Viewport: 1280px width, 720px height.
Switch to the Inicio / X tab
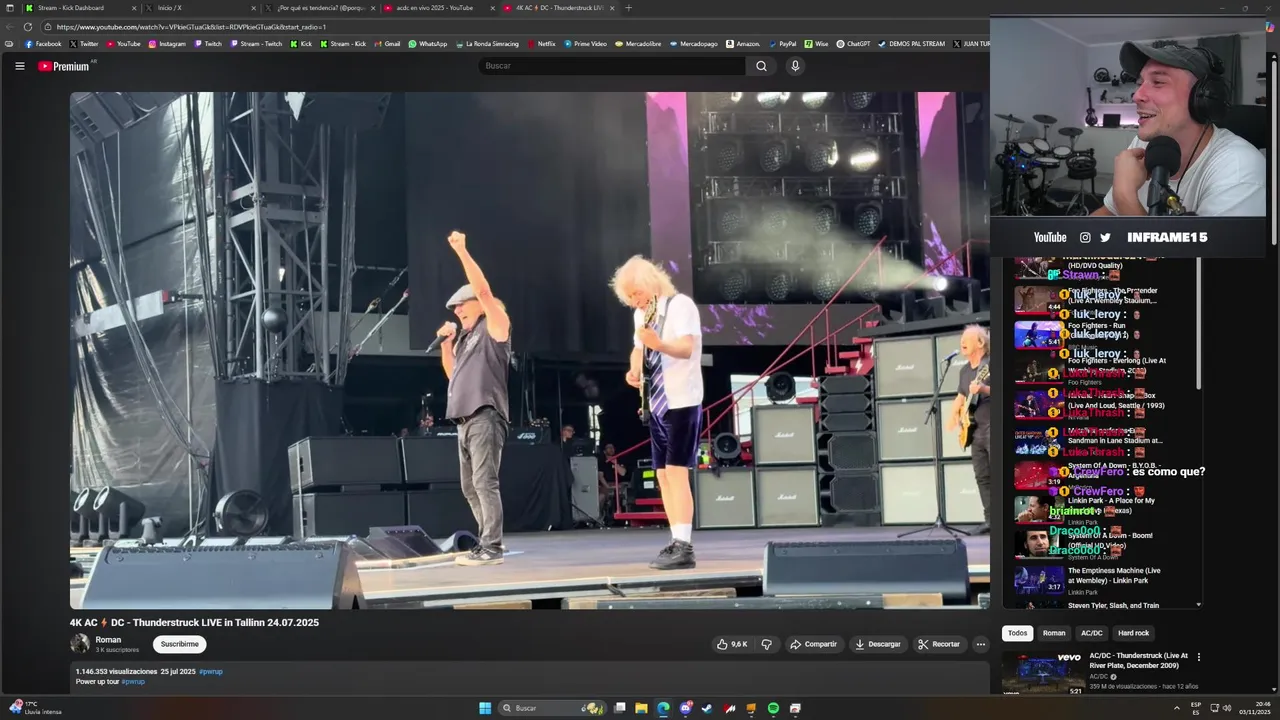[200, 8]
